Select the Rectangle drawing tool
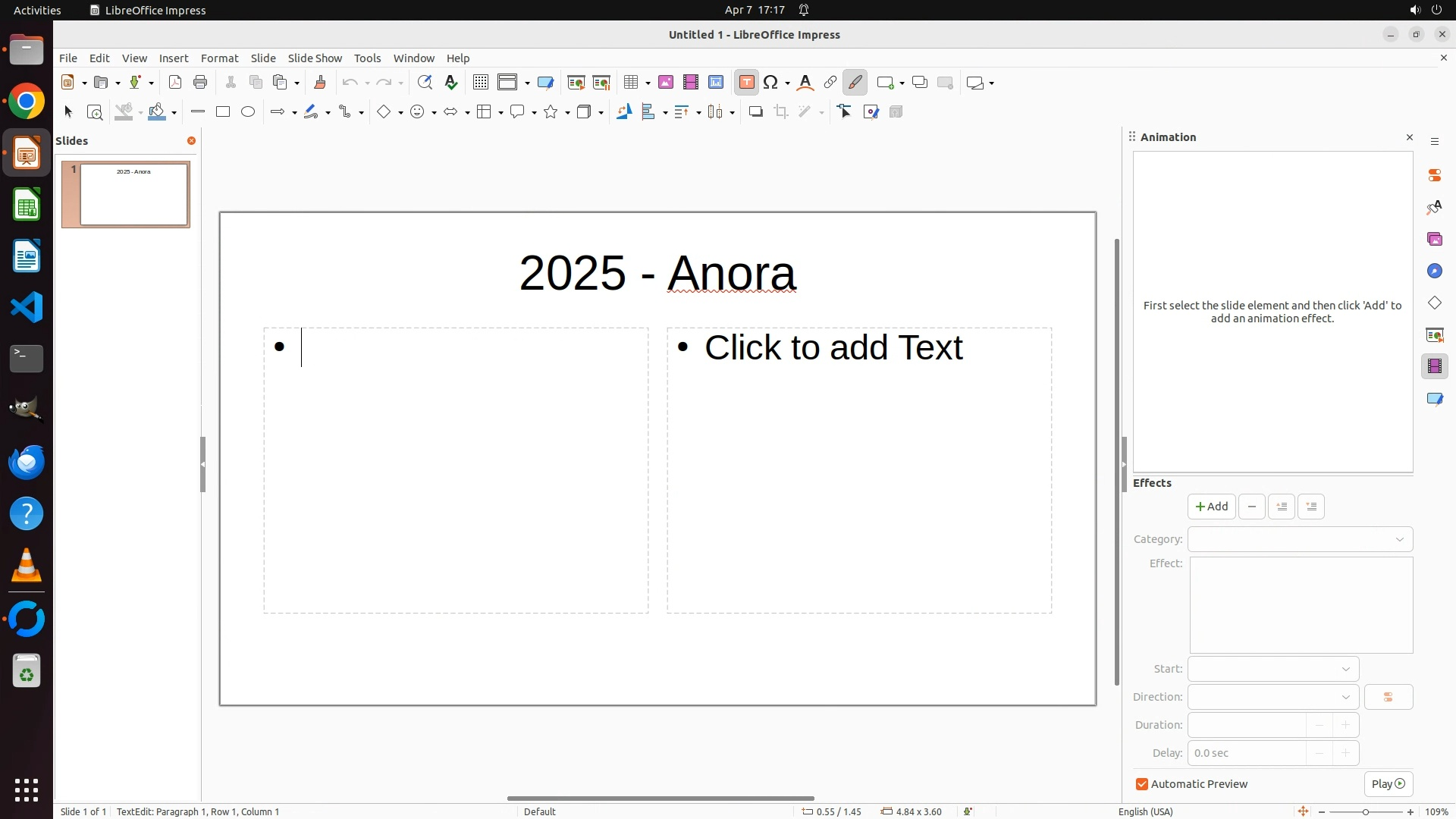Screen dimensions: 1456x819 223,112
